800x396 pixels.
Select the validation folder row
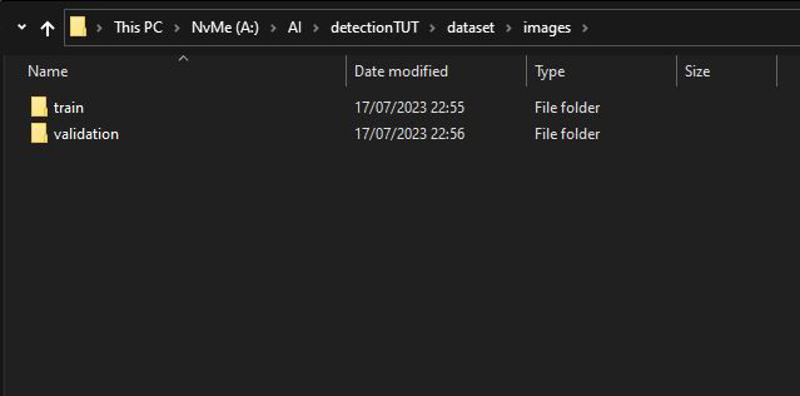click(x=400, y=134)
